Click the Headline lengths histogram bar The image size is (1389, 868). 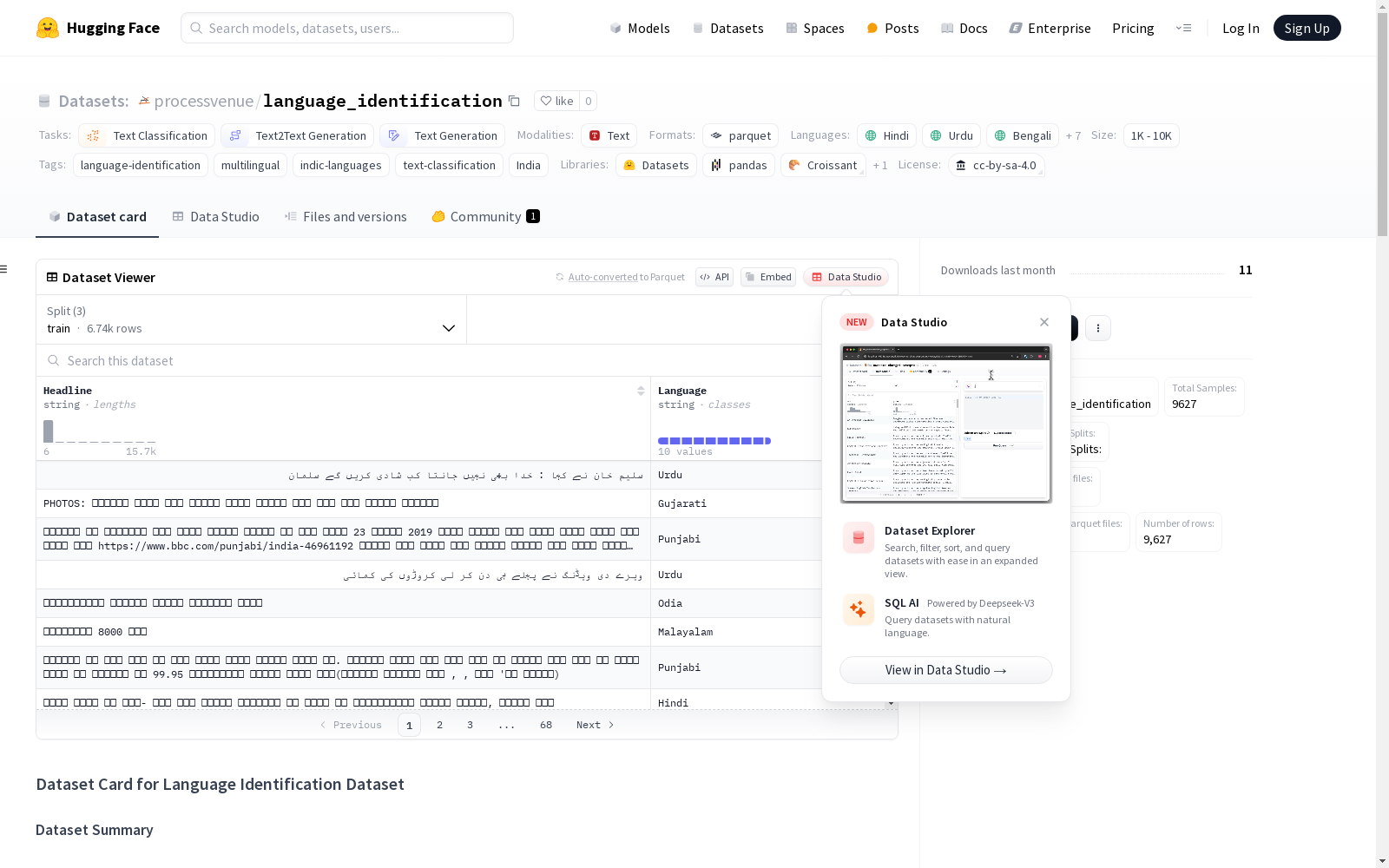(49, 431)
